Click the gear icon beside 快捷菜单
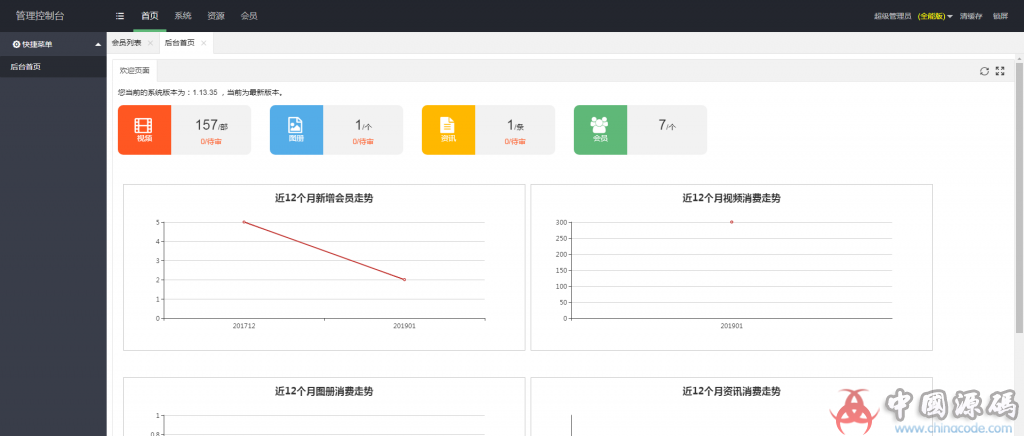 tap(16, 44)
